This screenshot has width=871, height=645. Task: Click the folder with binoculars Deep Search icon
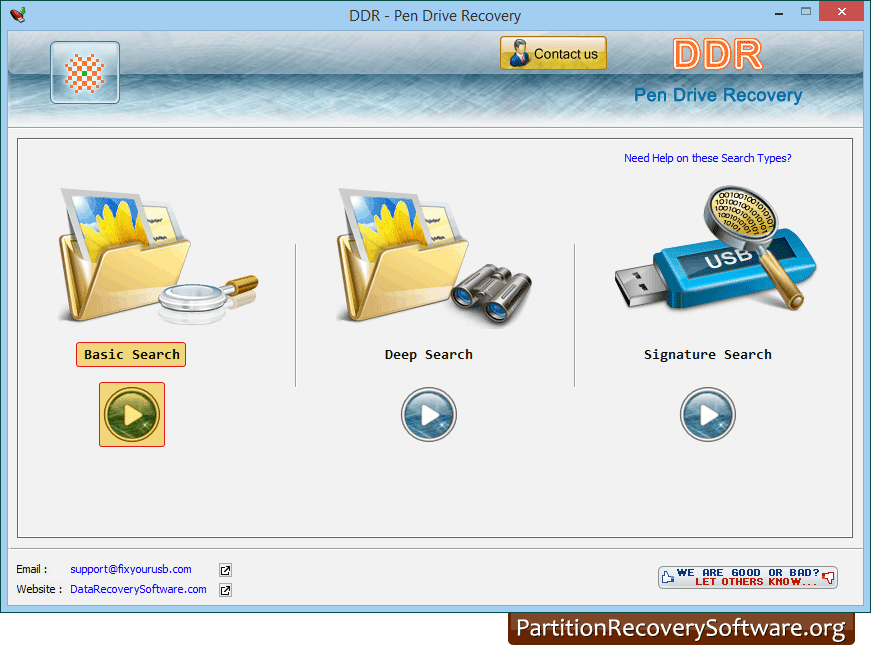pyautogui.click(x=434, y=256)
